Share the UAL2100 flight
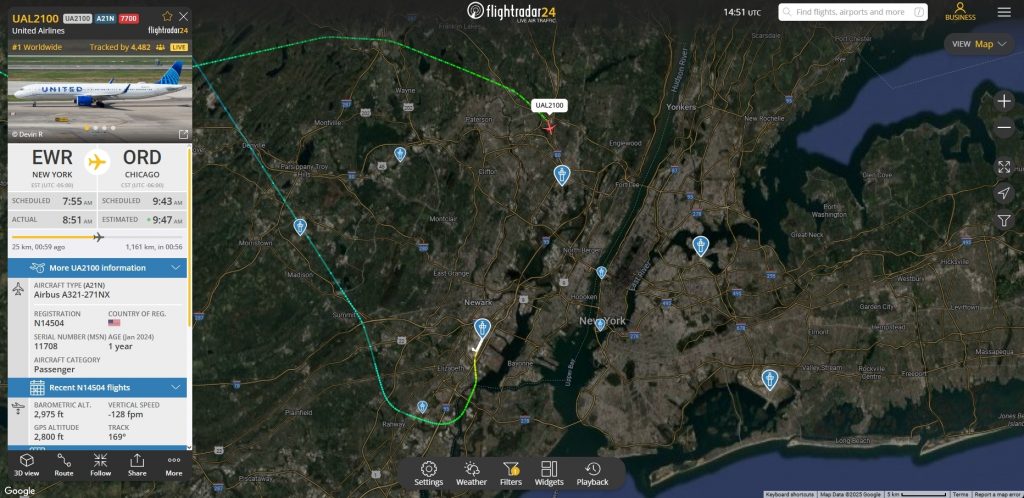 coord(137,465)
